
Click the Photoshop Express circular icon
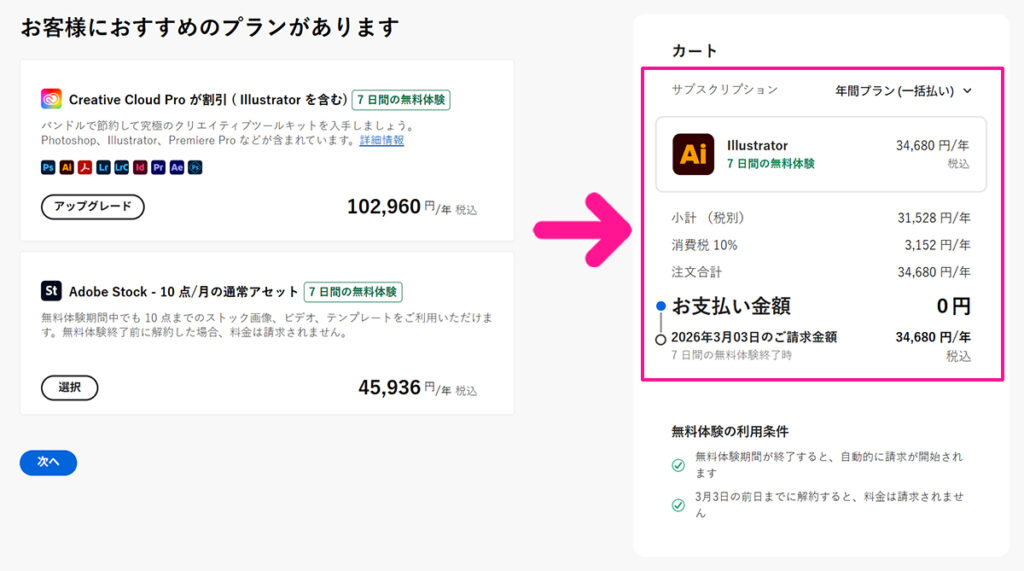click(195, 167)
